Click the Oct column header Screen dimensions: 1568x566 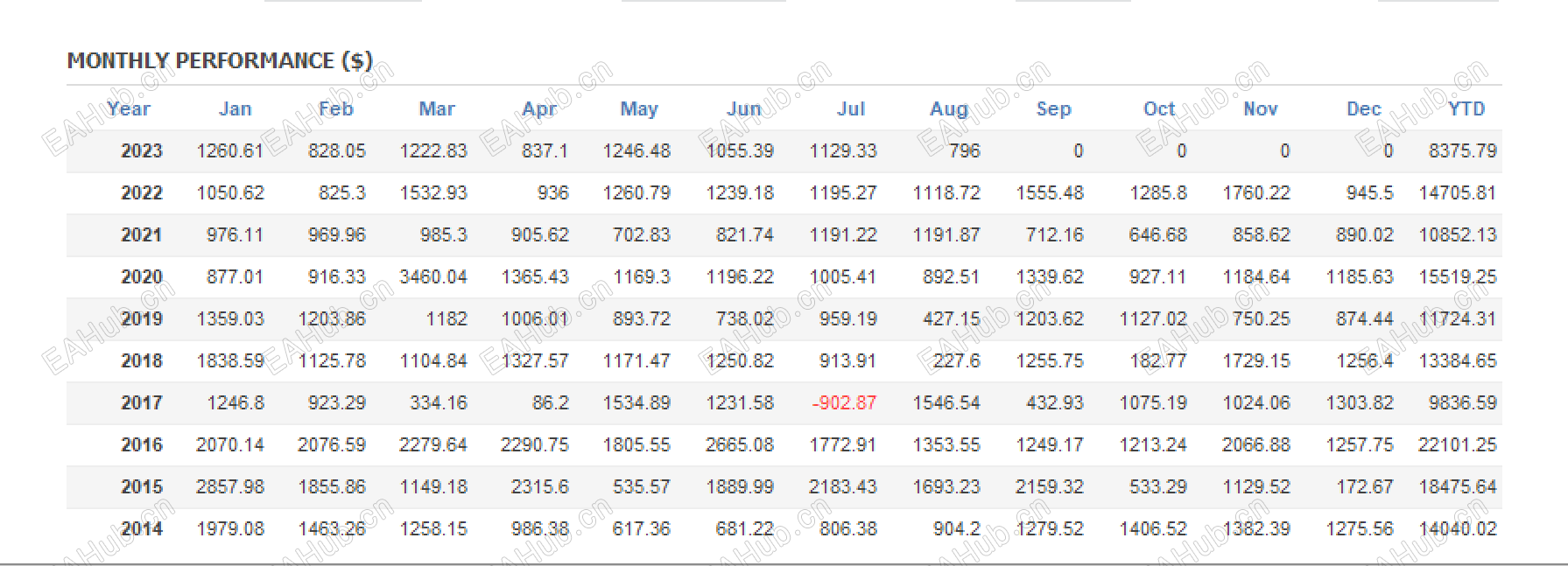(1159, 108)
